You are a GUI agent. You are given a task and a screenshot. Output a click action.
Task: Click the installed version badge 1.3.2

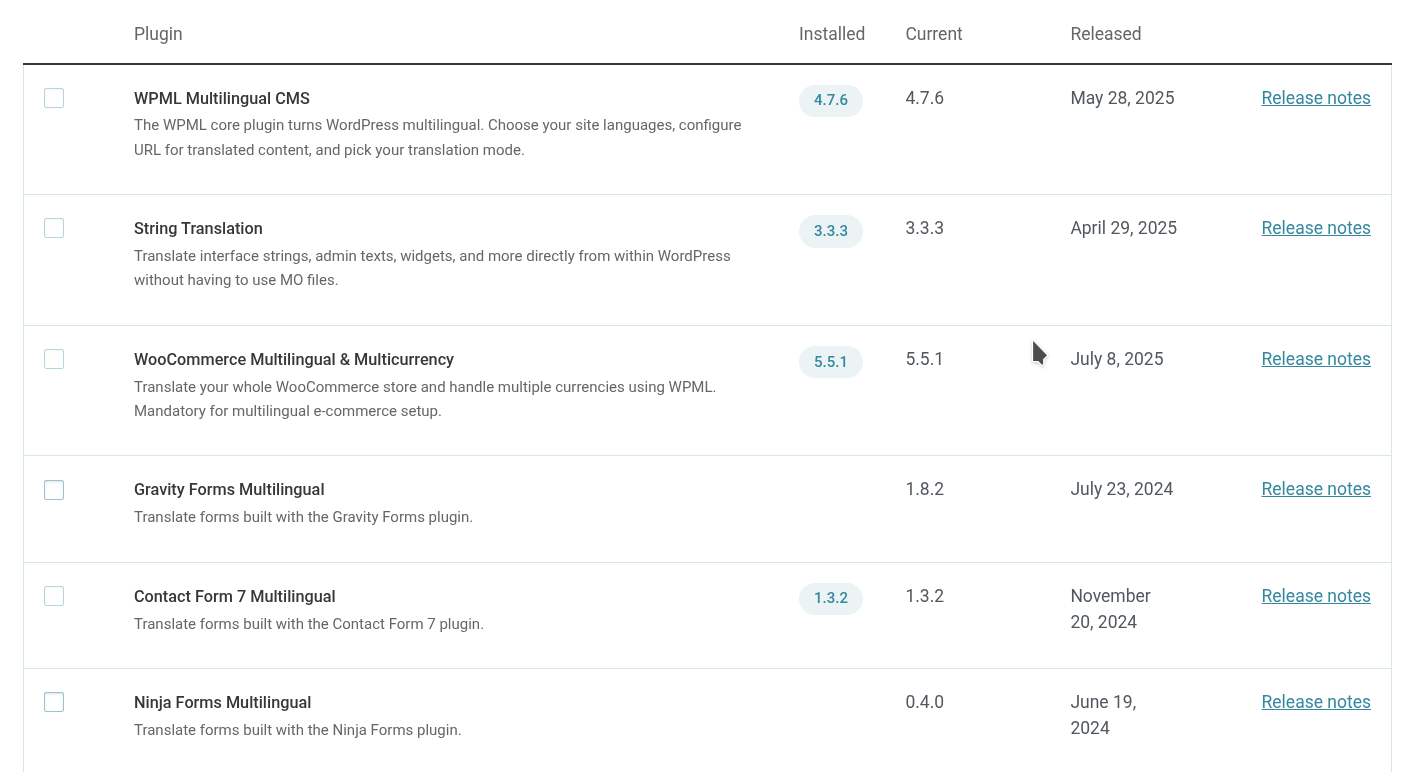tap(830, 598)
